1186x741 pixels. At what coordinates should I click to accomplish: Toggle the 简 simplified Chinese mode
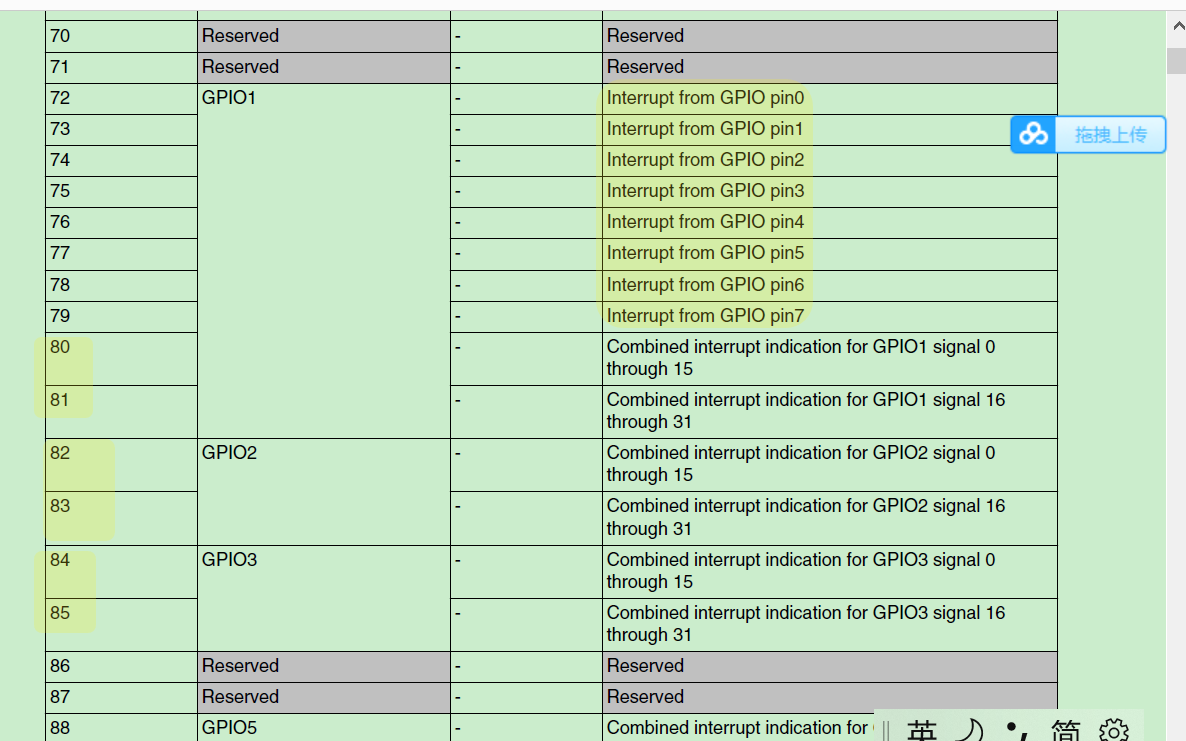coord(1066,731)
